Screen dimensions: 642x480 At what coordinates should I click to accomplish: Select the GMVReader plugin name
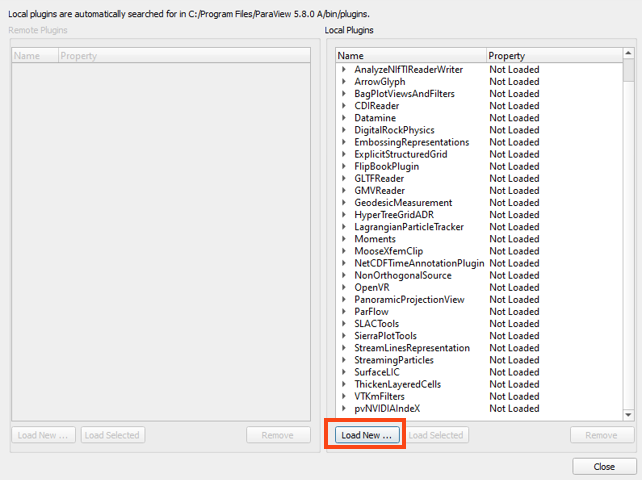379,190
